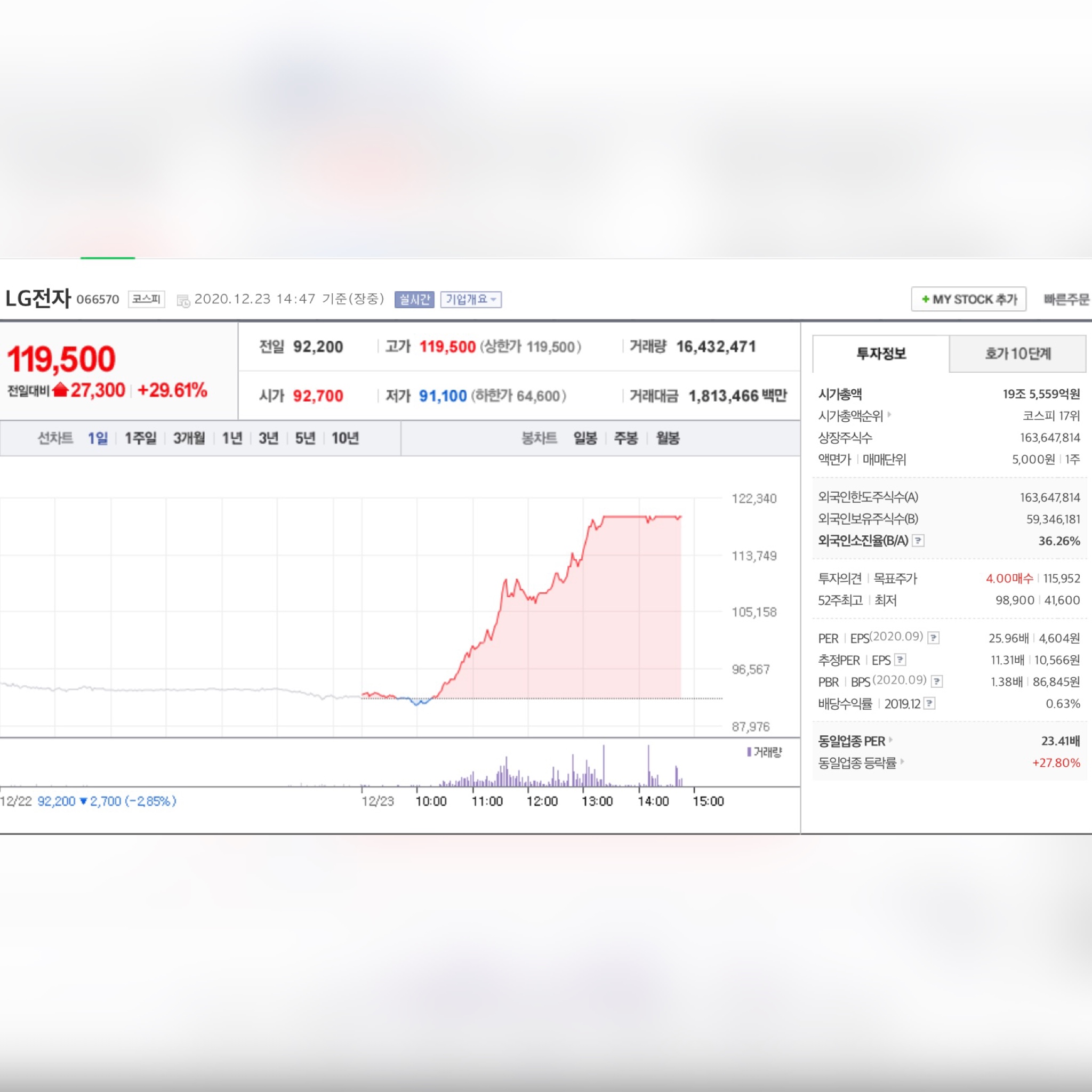Image resolution: width=1092 pixels, height=1092 pixels.
Task: Click the 거래량 value 16,432,471
Action: (x=716, y=347)
